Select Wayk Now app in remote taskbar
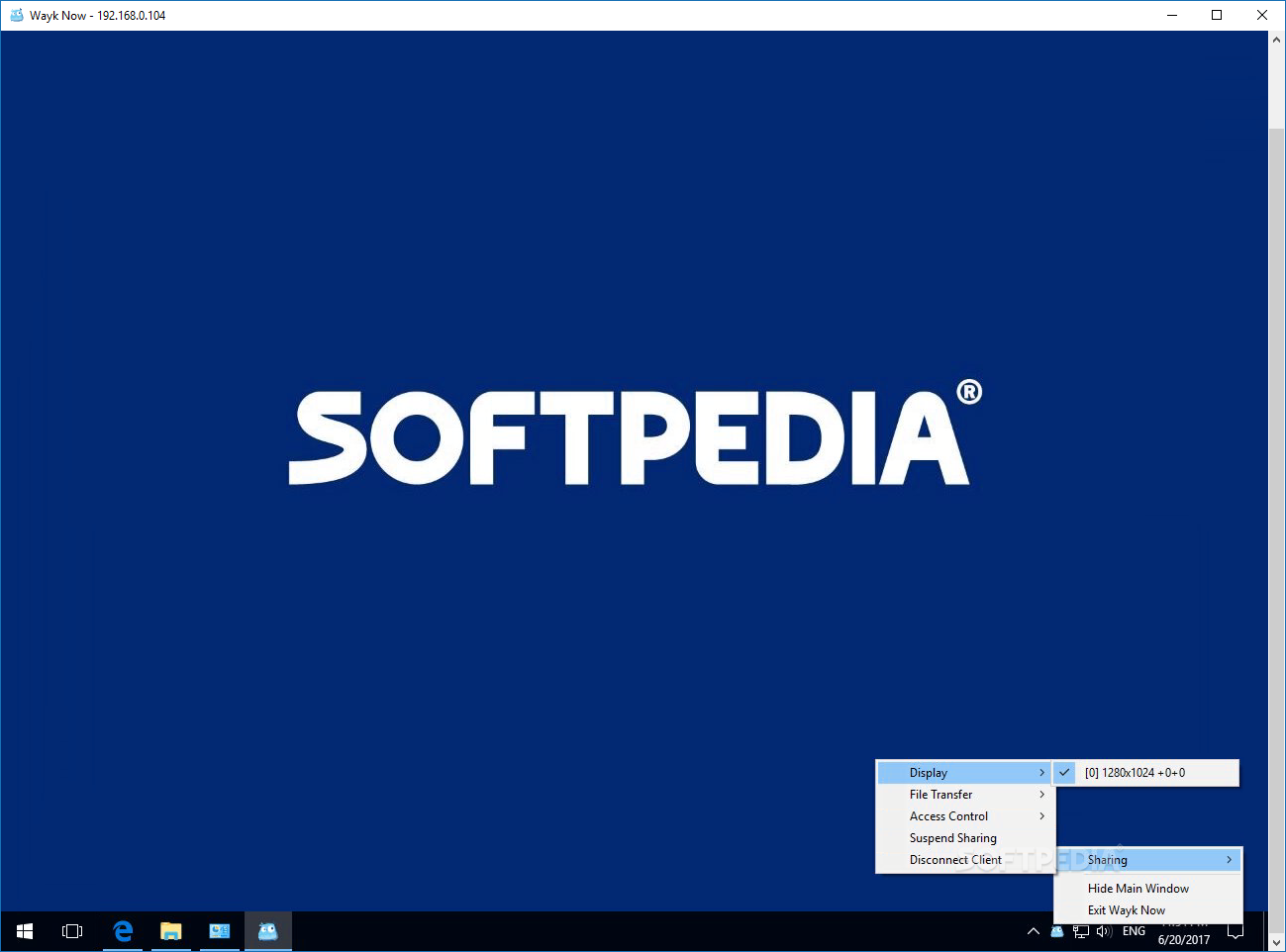The width and height of the screenshot is (1286, 952). pyautogui.click(x=268, y=931)
